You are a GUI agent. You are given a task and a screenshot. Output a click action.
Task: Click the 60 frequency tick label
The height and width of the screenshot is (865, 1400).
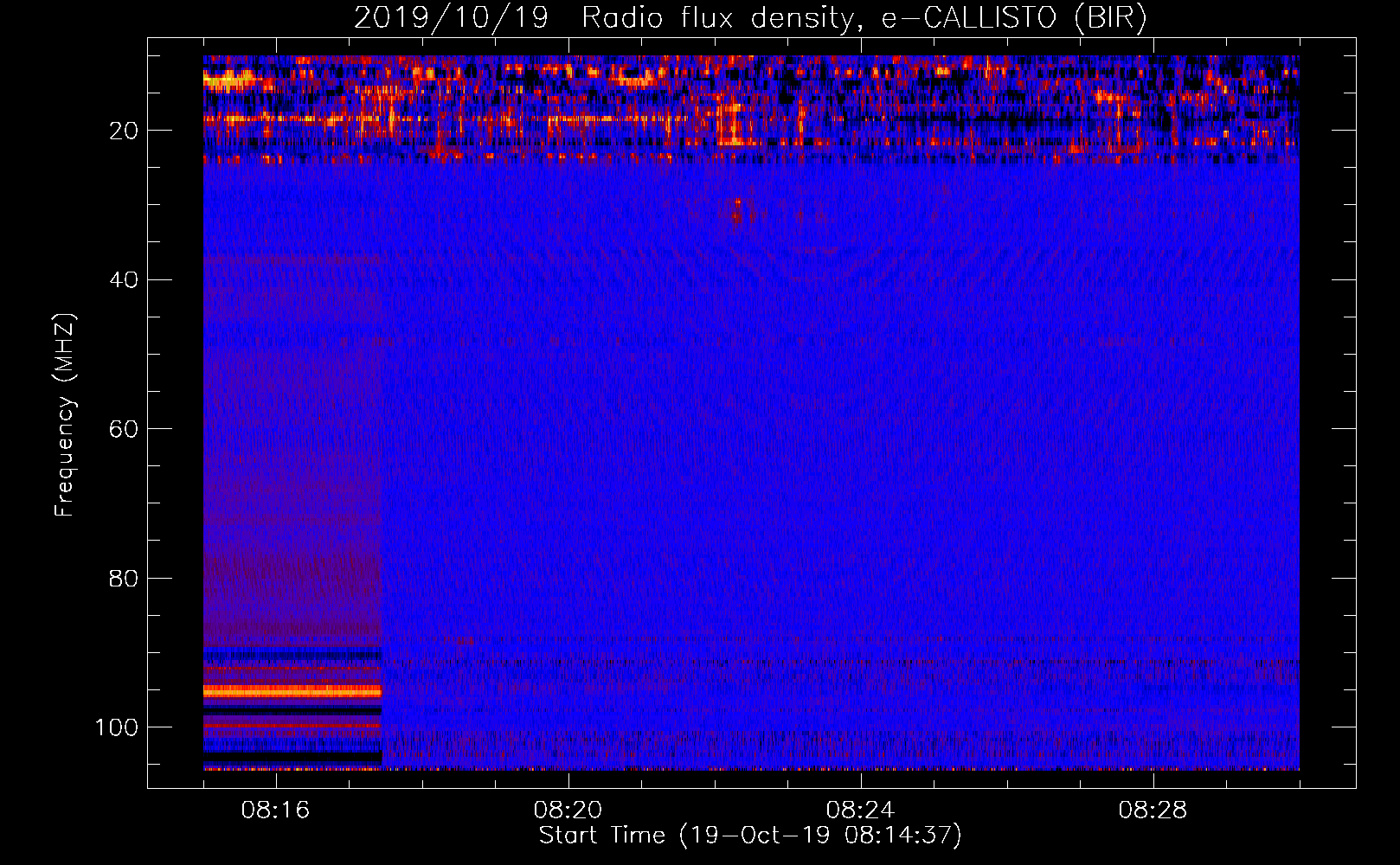(x=124, y=430)
